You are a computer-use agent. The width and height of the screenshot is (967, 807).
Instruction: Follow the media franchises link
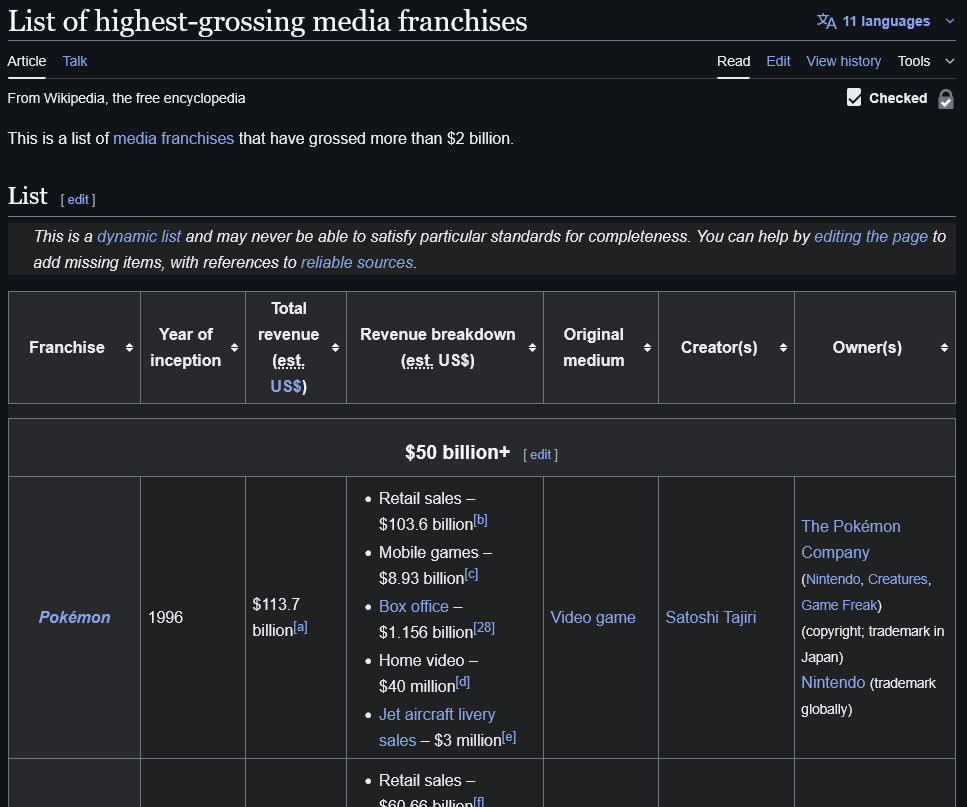click(173, 138)
